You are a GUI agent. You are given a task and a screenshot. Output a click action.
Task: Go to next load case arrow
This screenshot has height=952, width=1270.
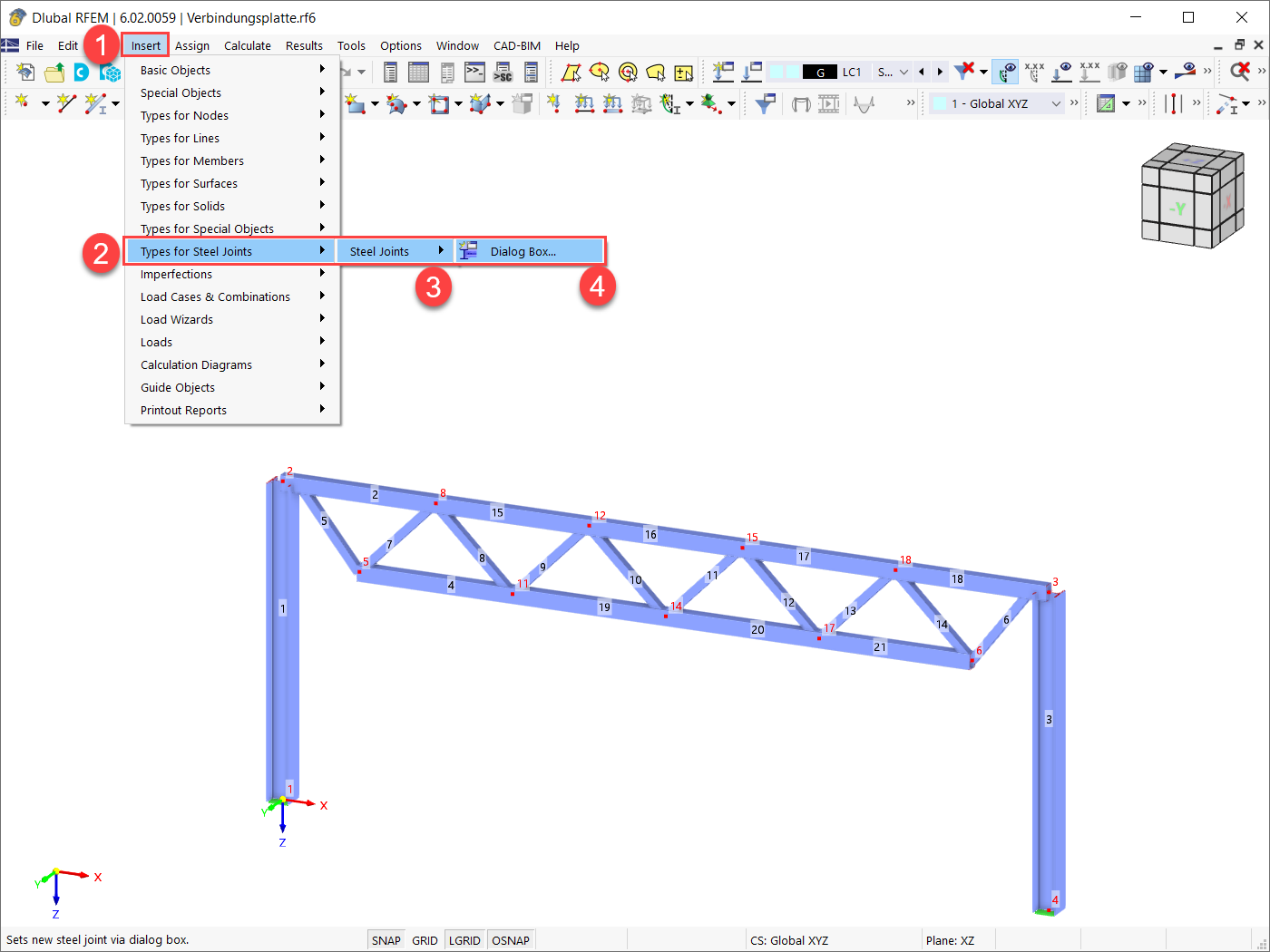tap(940, 72)
